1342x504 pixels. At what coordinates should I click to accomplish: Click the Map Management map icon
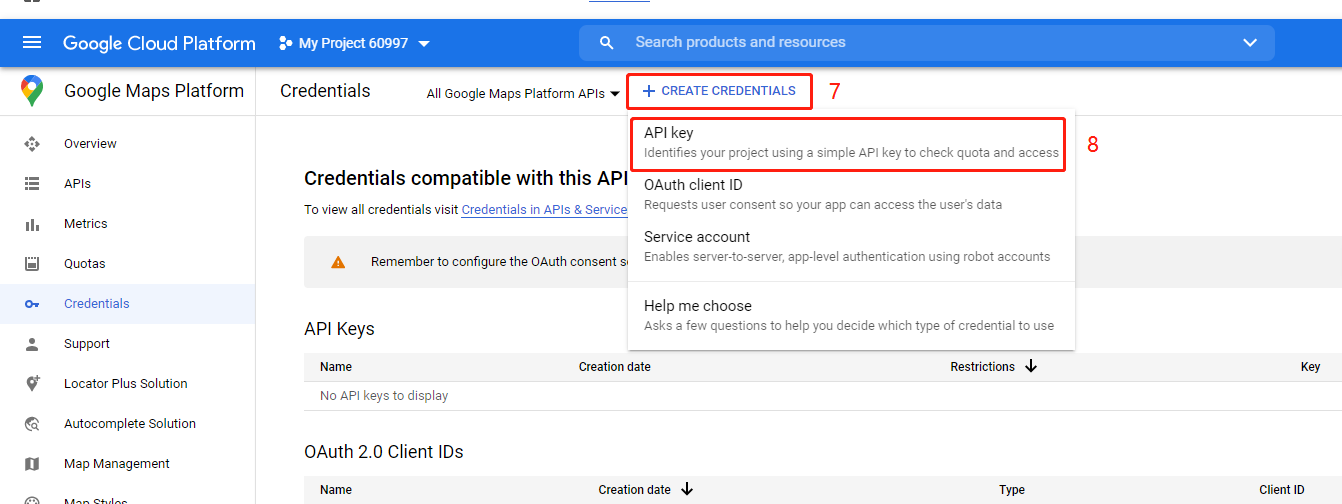point(32,464)
